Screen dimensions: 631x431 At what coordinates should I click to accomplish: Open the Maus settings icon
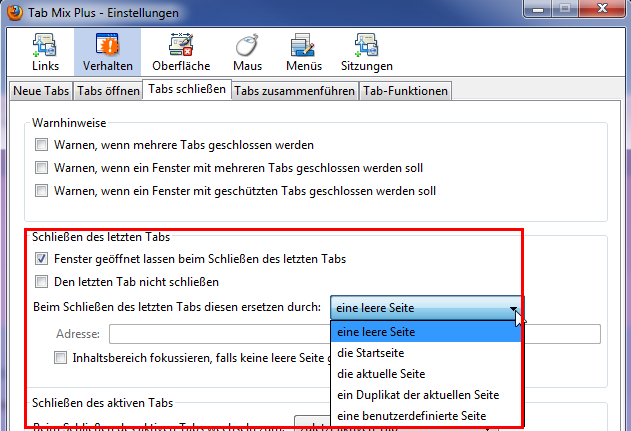(x=247, y=52)
